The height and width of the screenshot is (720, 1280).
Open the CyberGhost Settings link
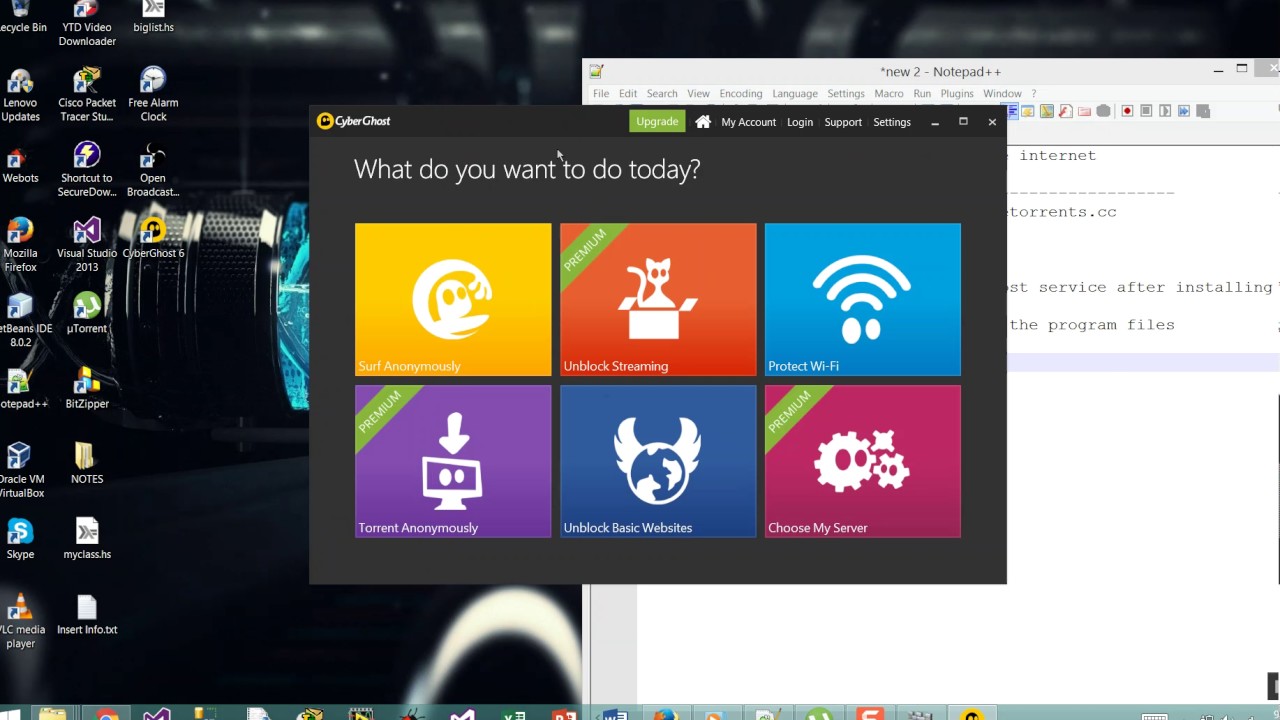pos(892,122)
